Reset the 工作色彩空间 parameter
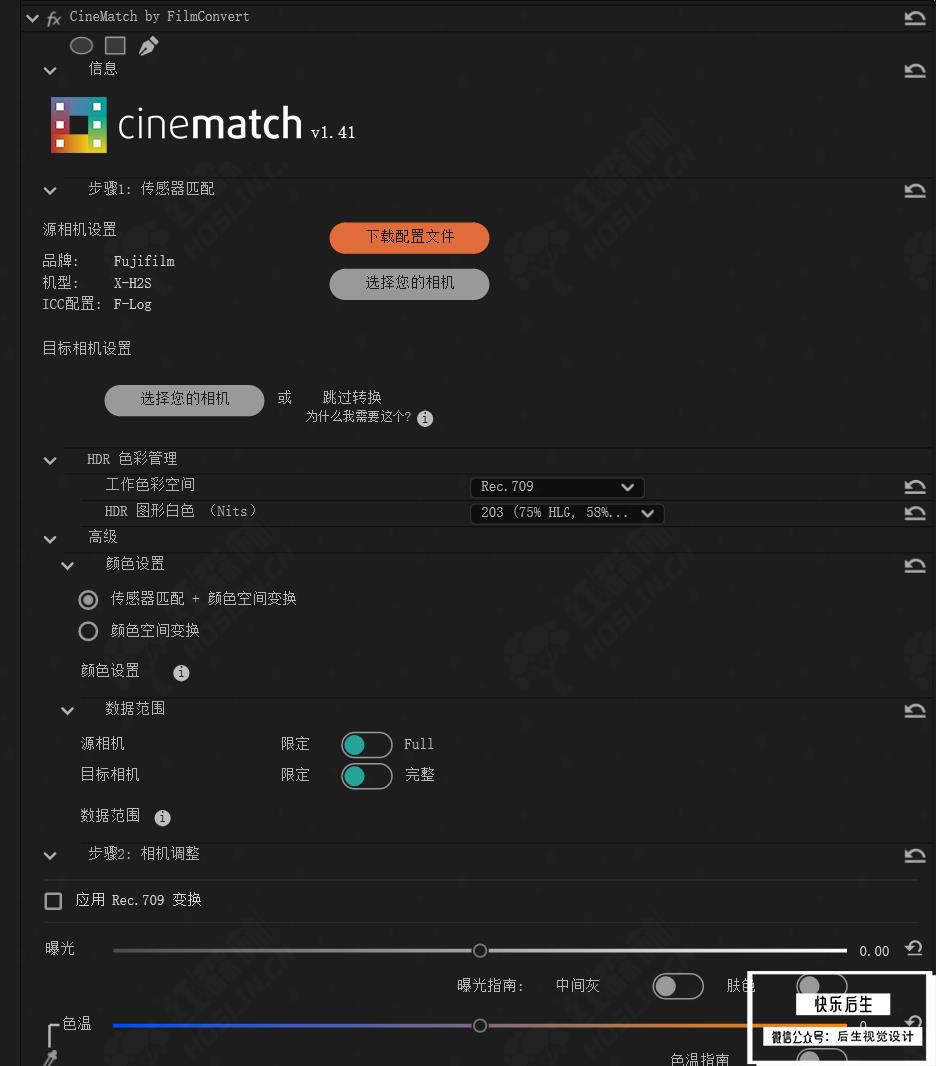 coord(915,487)
